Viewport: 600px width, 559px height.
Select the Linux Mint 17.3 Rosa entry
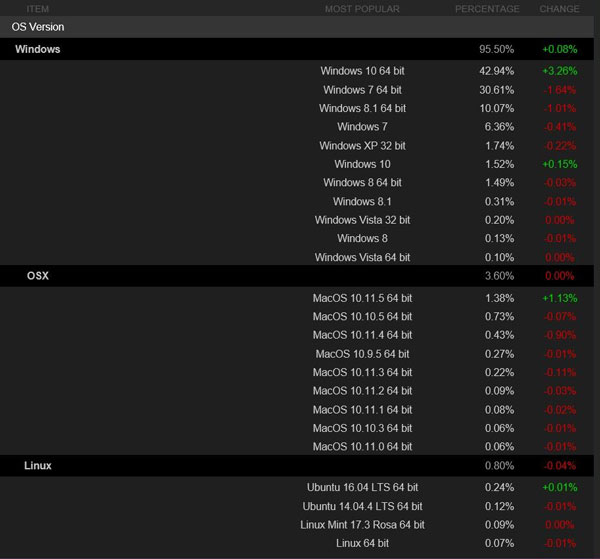(362, 525)
